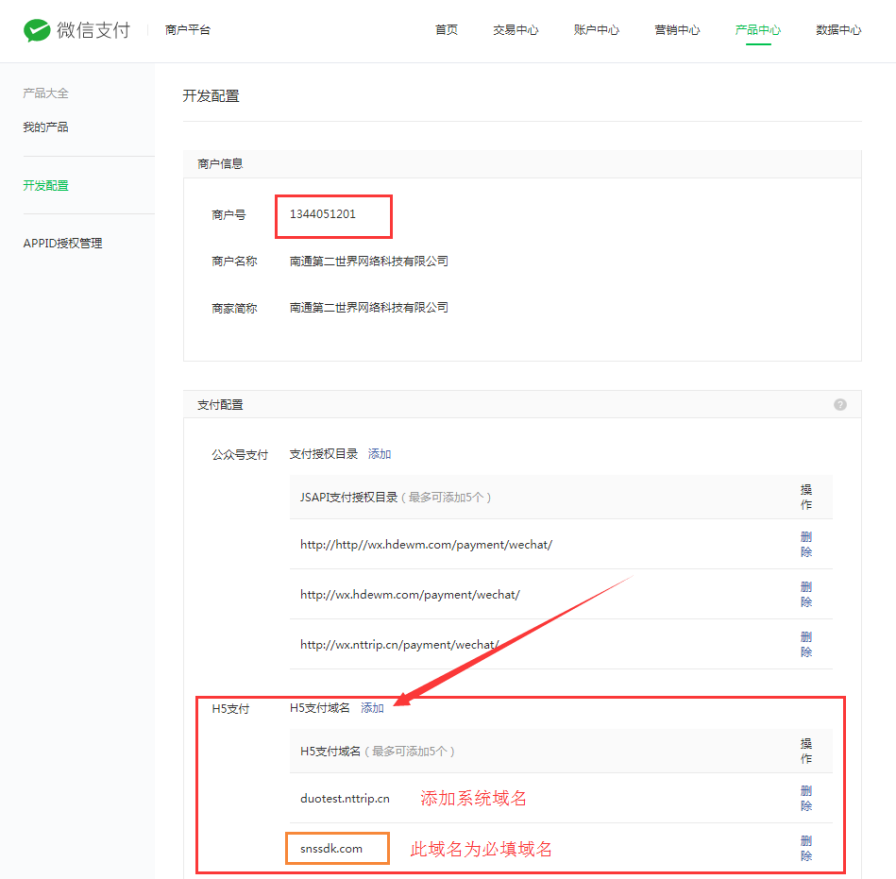
Task: Open 我的产品 in the sidebar
Action: point(46,127)
